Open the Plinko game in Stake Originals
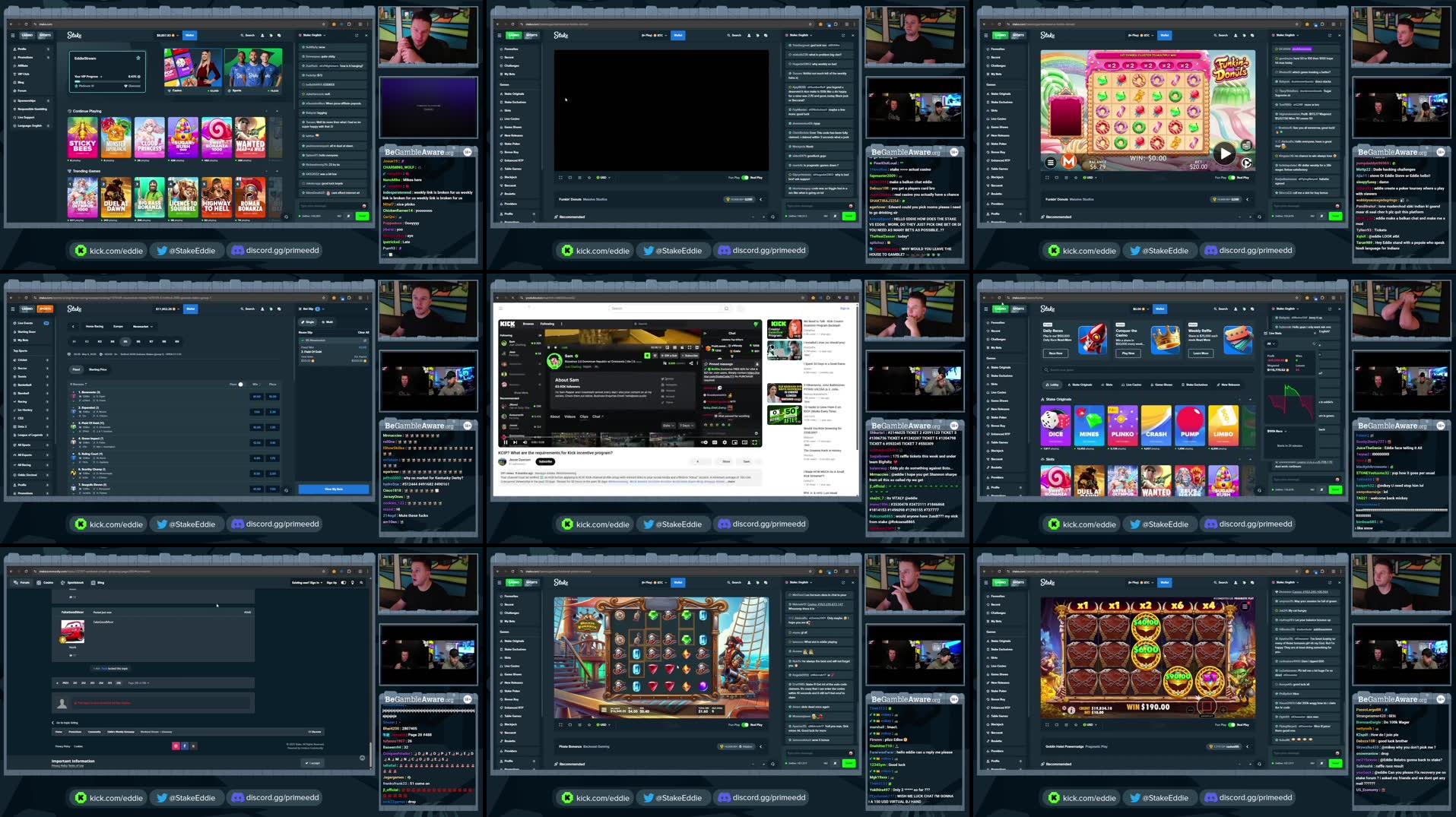 click(x=1122, y=426)
